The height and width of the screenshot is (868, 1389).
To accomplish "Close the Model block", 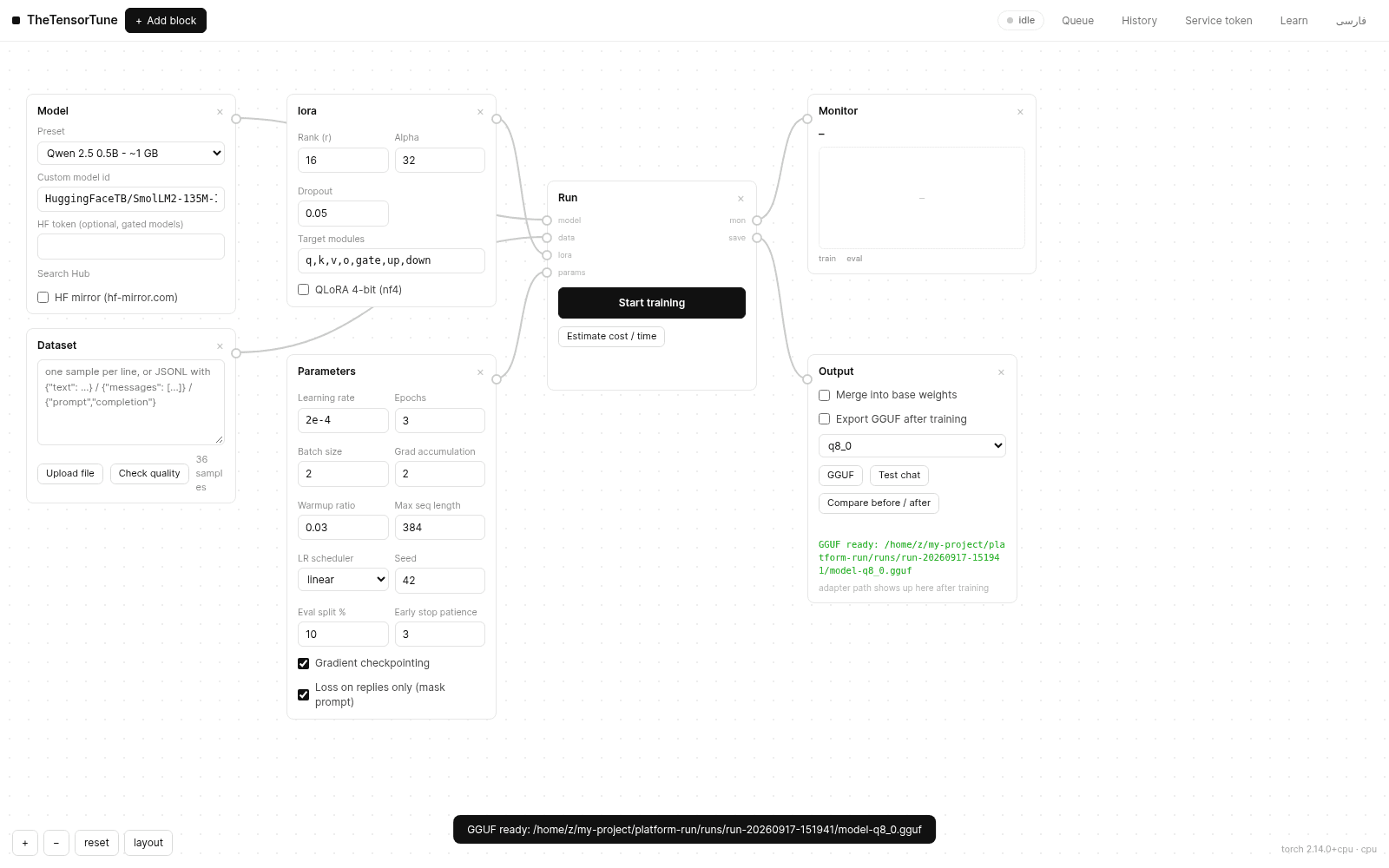I will click(220, 112).
